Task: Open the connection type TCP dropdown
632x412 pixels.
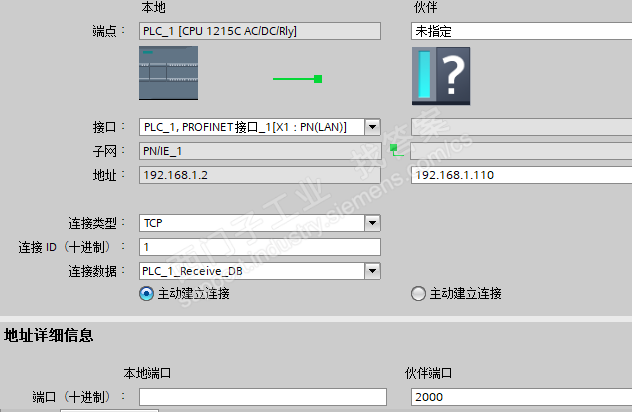Action: point(372,223)
